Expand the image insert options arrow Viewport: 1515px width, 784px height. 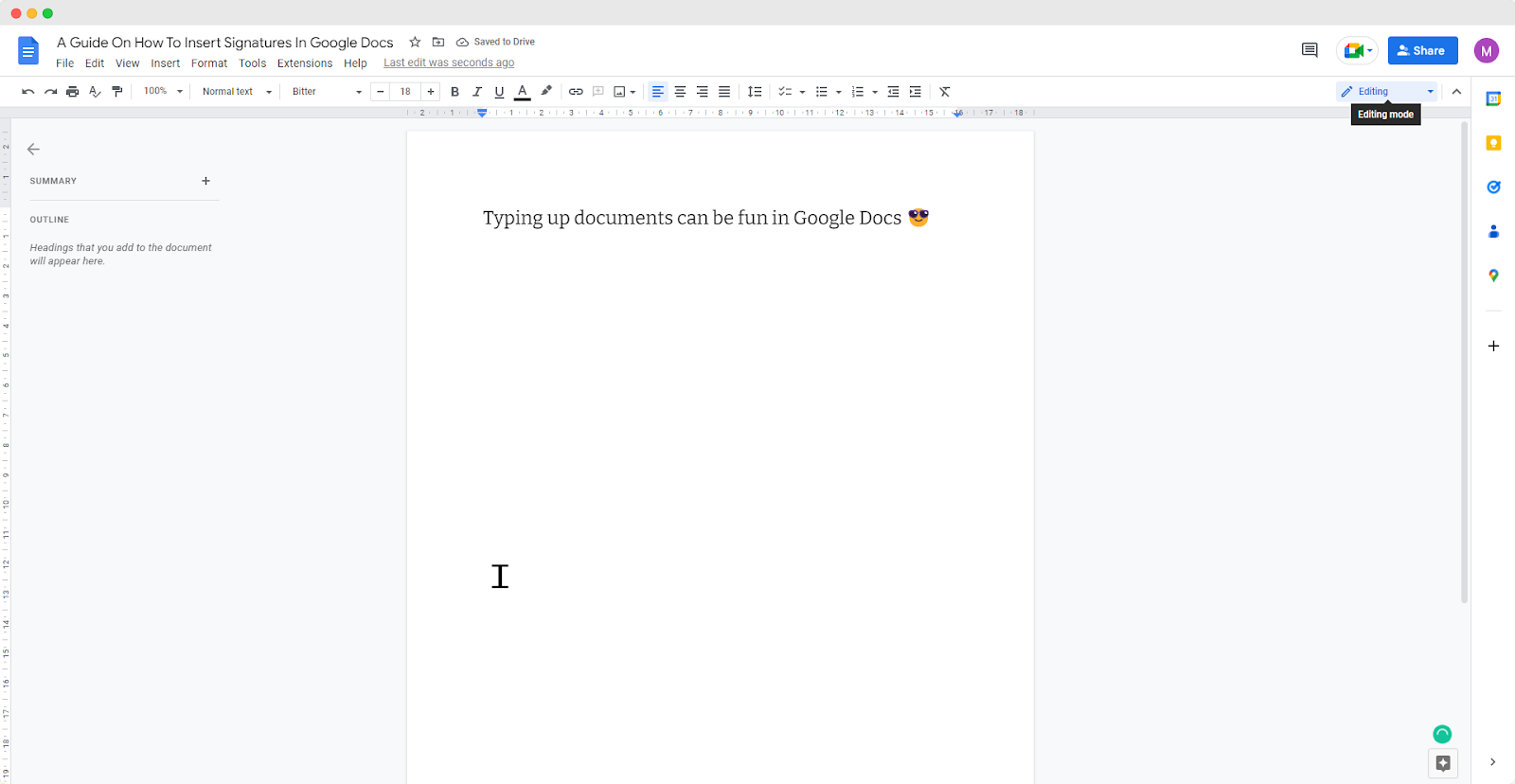click(x=633, y=92)
